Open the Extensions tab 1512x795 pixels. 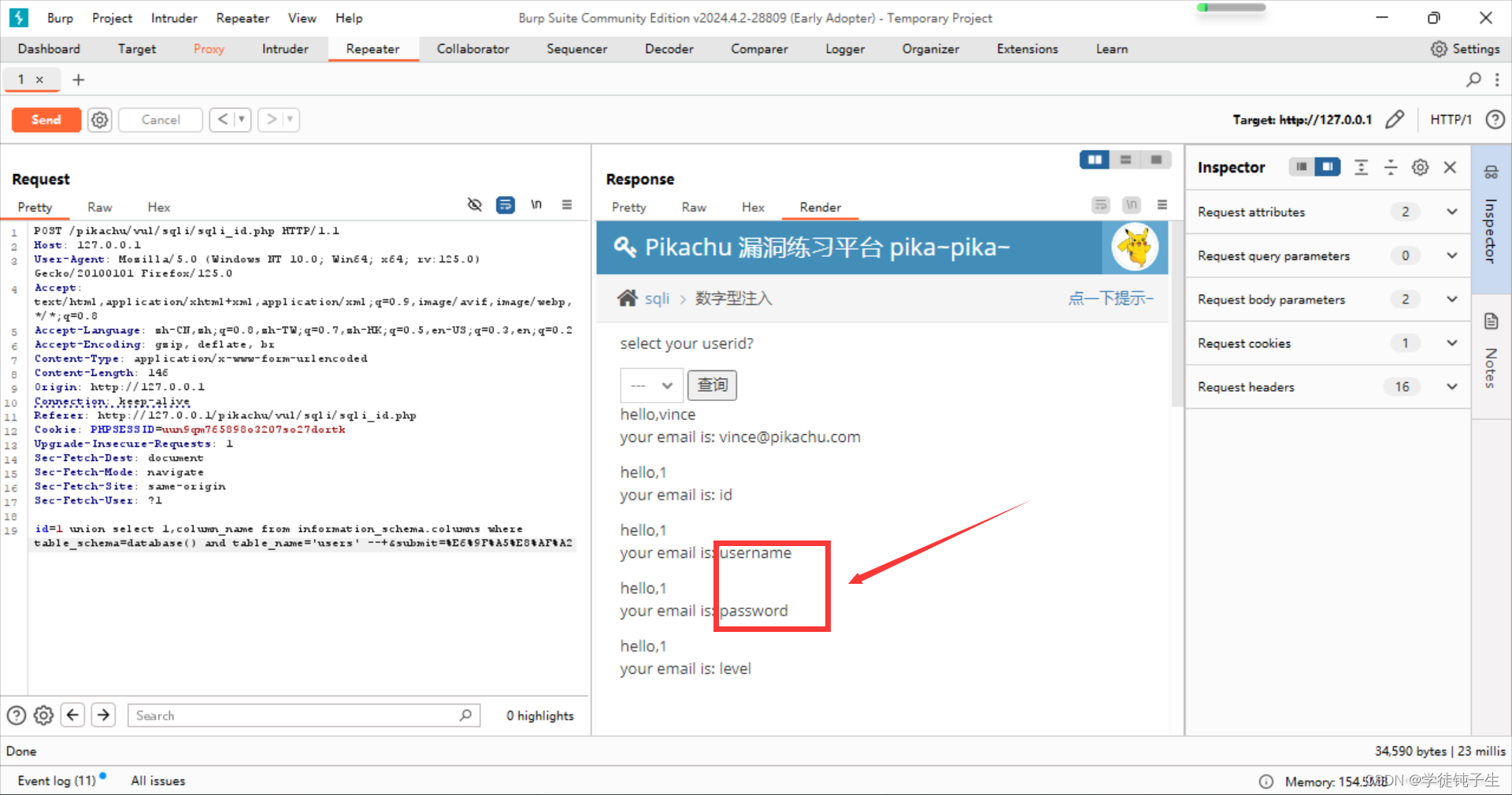(x=1027, y=49)
